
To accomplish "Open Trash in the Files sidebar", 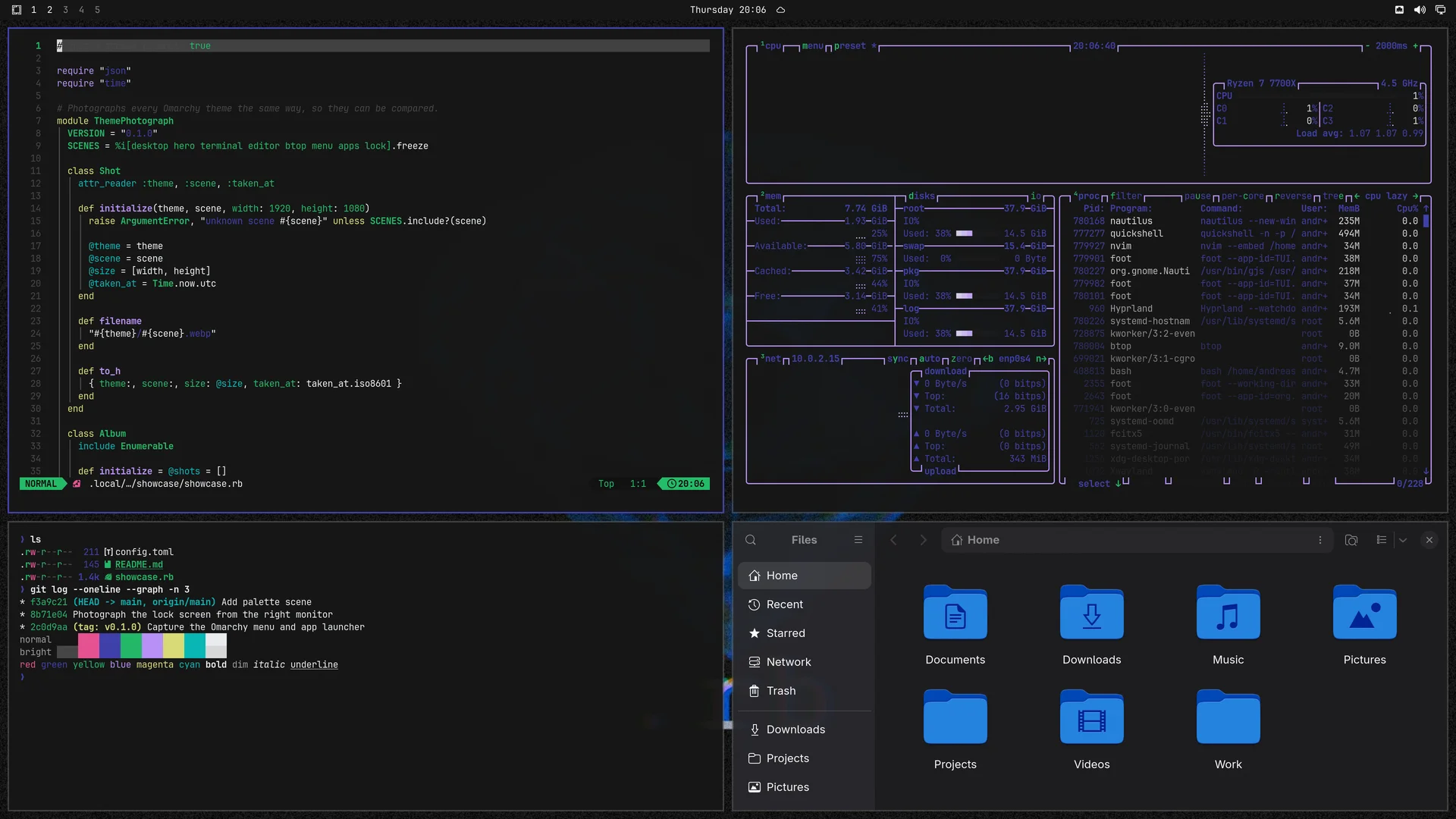I will pyautogui.click(x=805, y=691).
